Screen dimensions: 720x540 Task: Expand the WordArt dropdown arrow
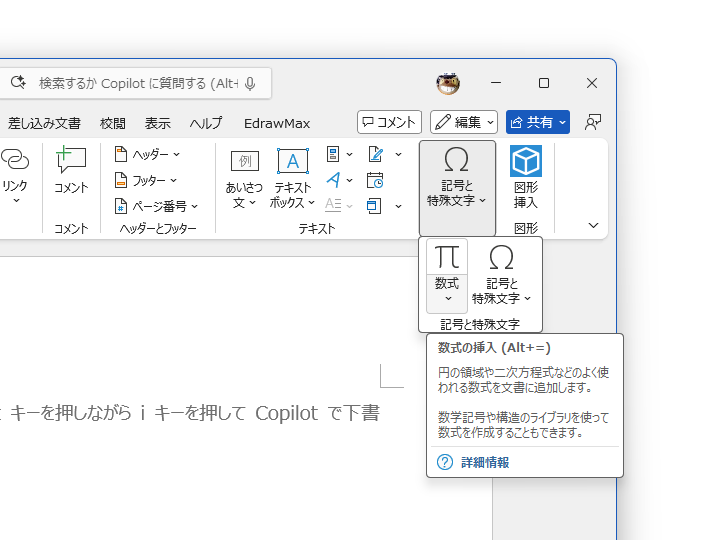(x=349, y=180)
